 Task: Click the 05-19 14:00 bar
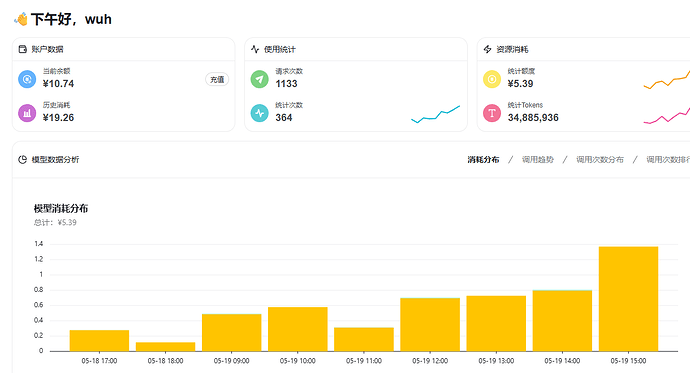pyautogui.click(x=562, y=320)
